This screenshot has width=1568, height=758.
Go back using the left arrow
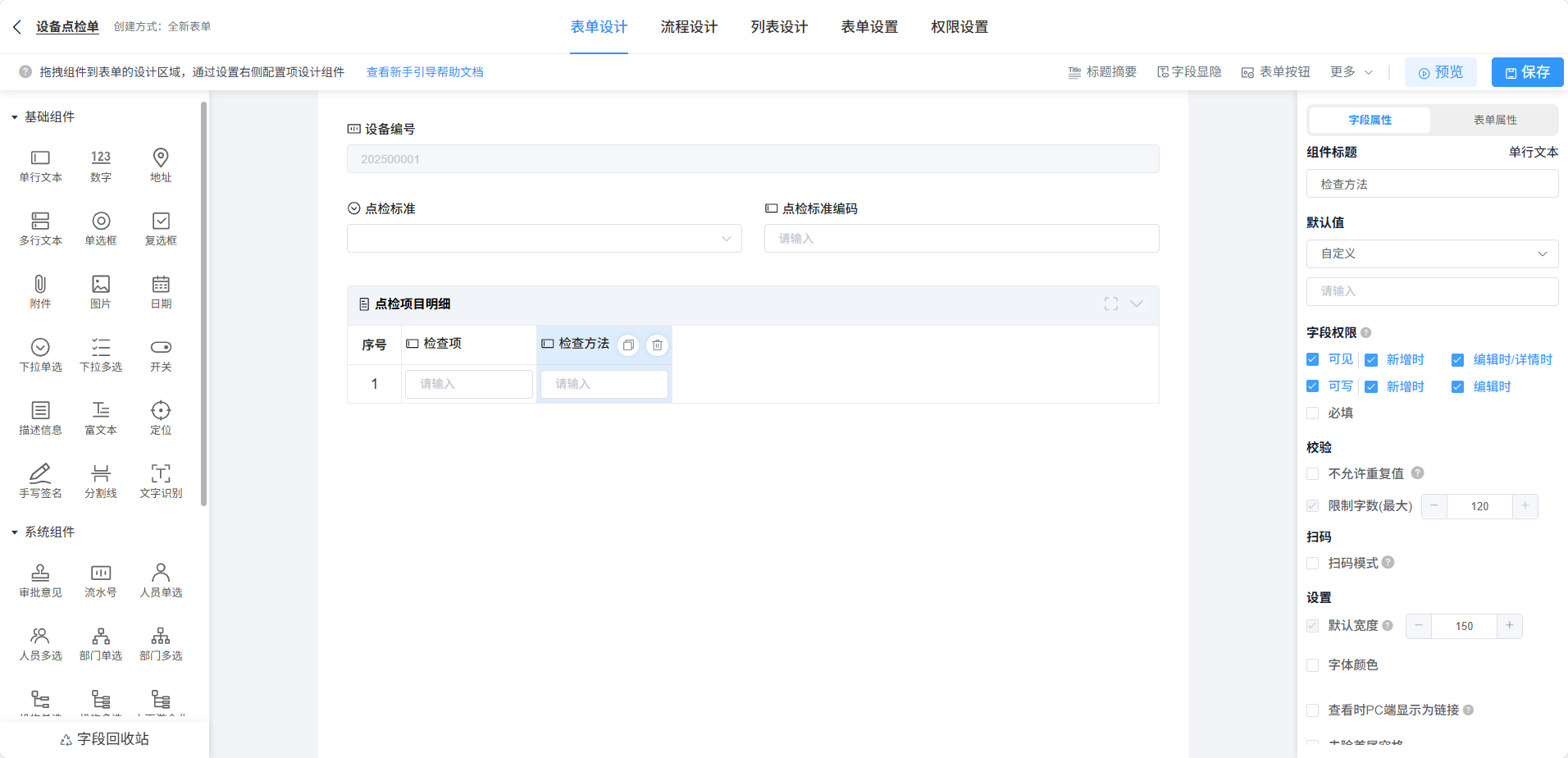click(17, 27)
